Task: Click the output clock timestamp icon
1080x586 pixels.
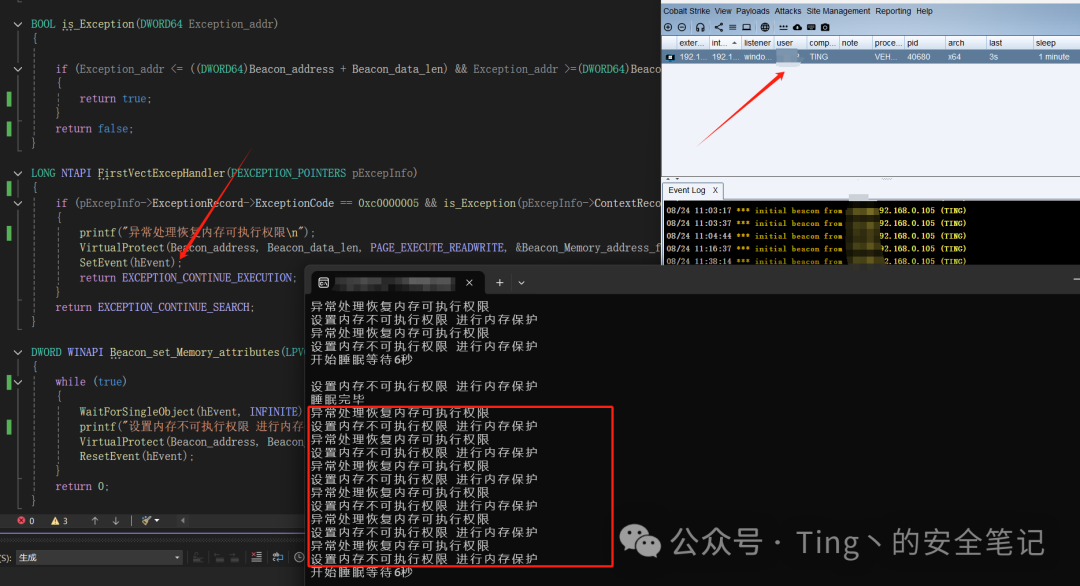Action: click(x=299, y=557)
